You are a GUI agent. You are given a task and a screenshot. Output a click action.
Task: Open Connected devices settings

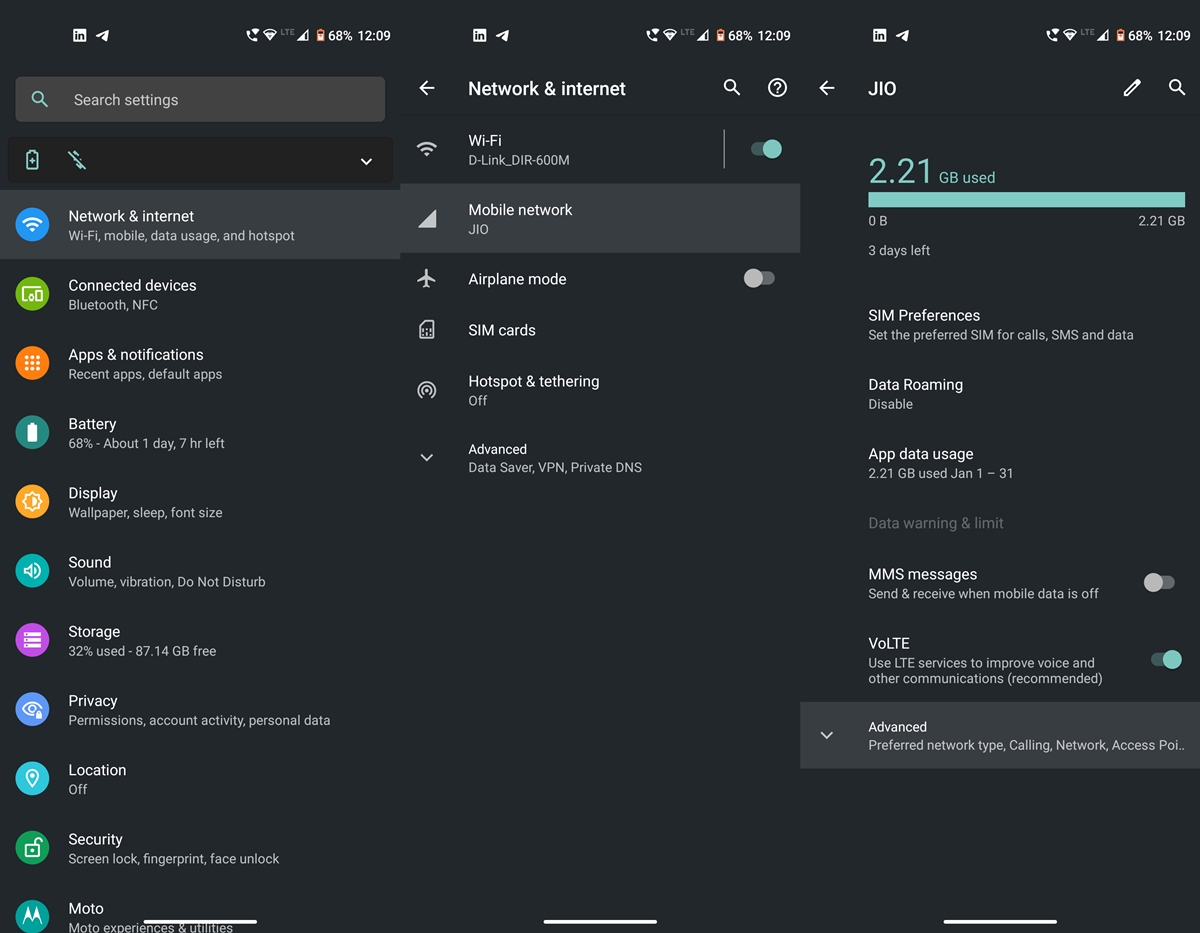pyautogui.click(x=200, y=294)
